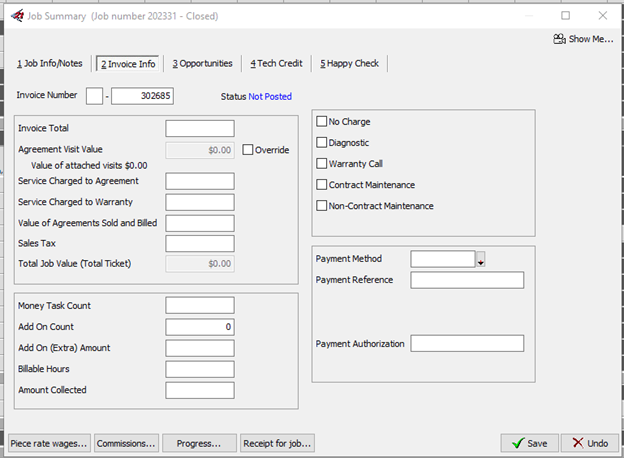Open the Opportunities tab
The image size is (624, 458).
tap(202, 64)
